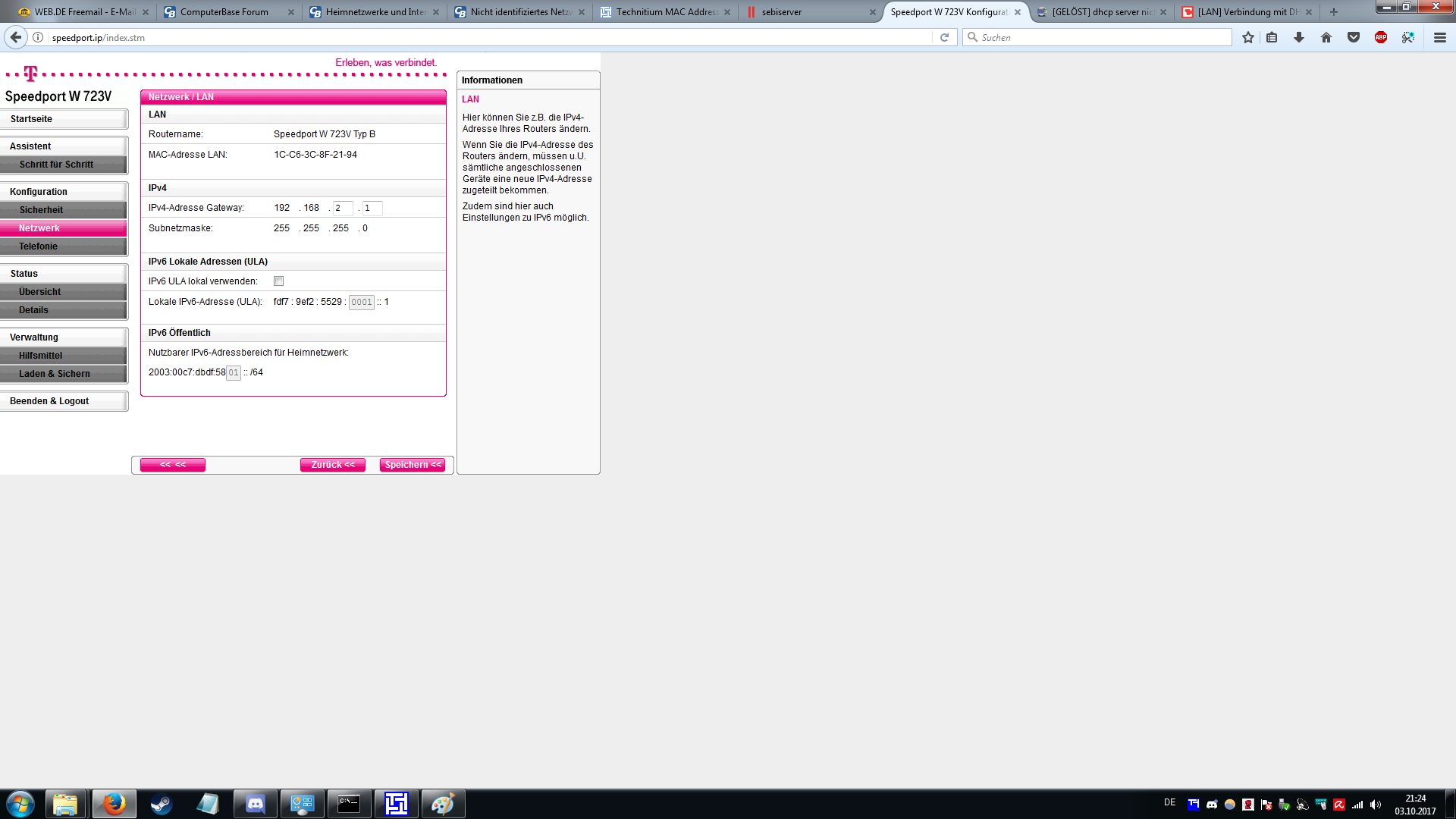Open Firefox hamburger menu
This screenshot has width=1456, height=819.
1440,37
